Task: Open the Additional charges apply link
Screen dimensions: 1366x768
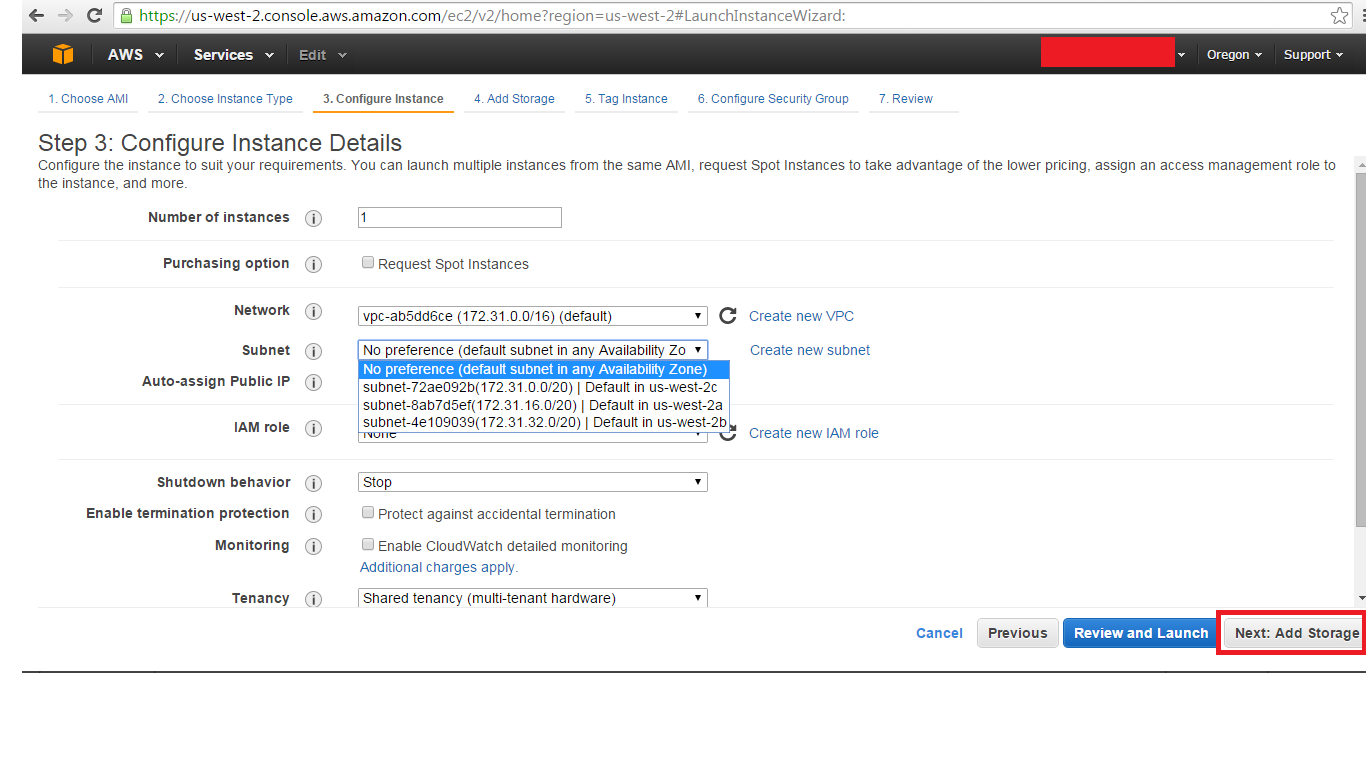Action: point(438,567)
